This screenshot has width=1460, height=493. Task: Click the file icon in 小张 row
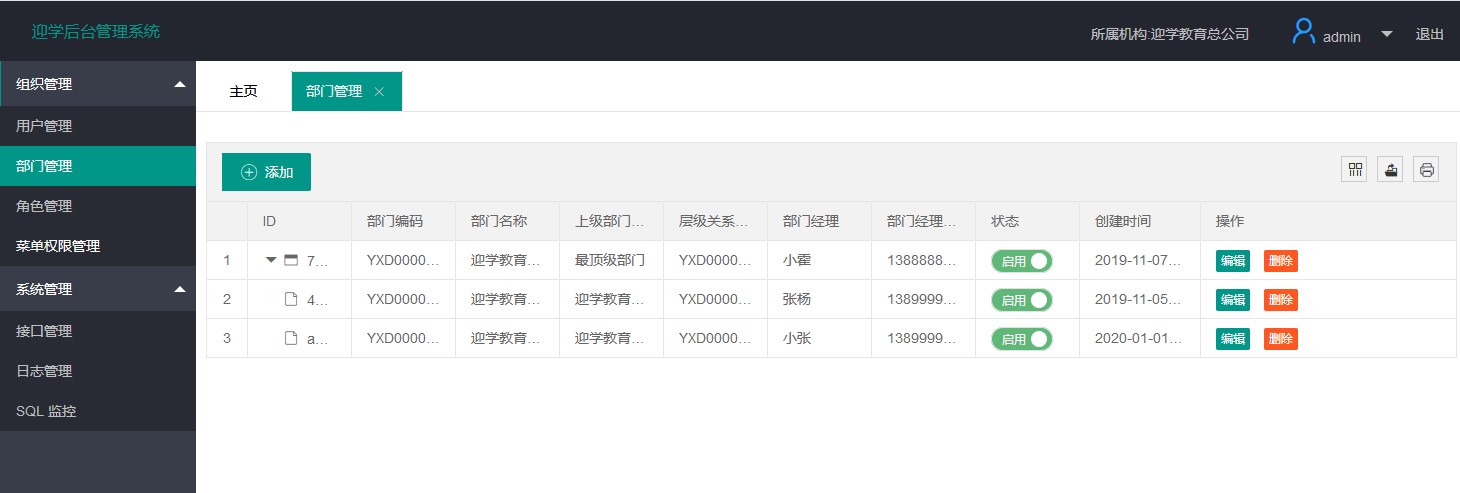pyautogui.click(x=291, y=338)
